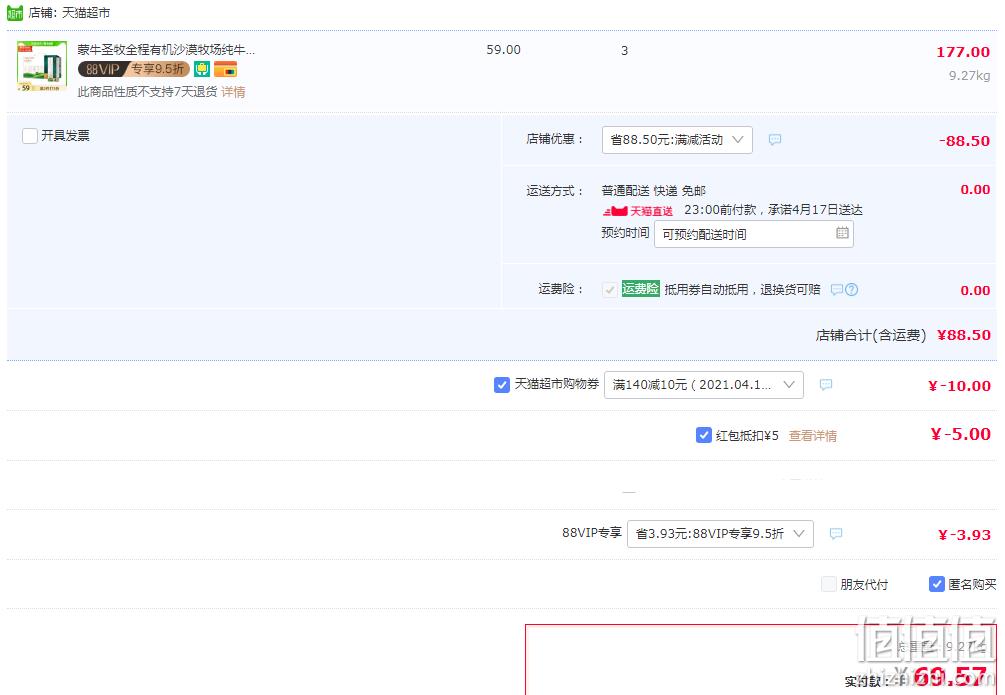Open the 蒙牛圣牧全程有机沙漠牧场纯牛 product title
1005x695 pixels.
[x=166, y=50]
